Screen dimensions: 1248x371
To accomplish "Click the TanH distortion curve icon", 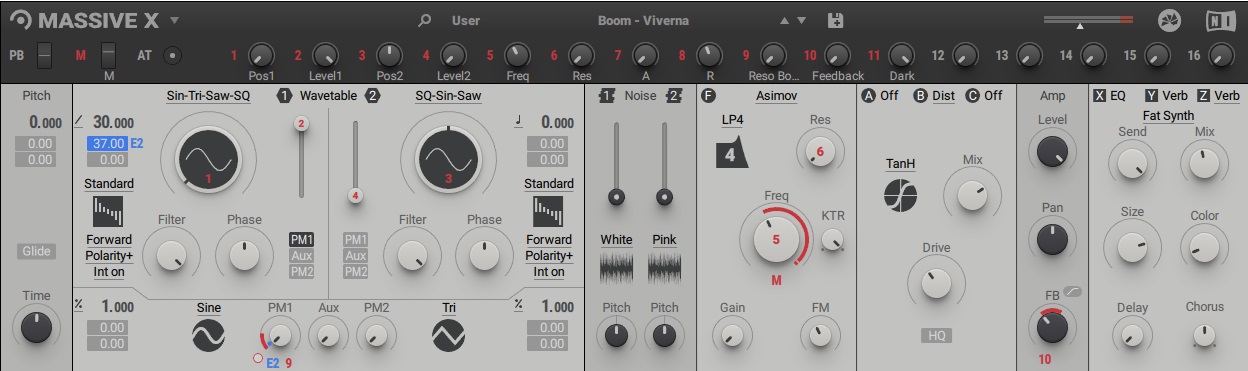I will point(900,195).
